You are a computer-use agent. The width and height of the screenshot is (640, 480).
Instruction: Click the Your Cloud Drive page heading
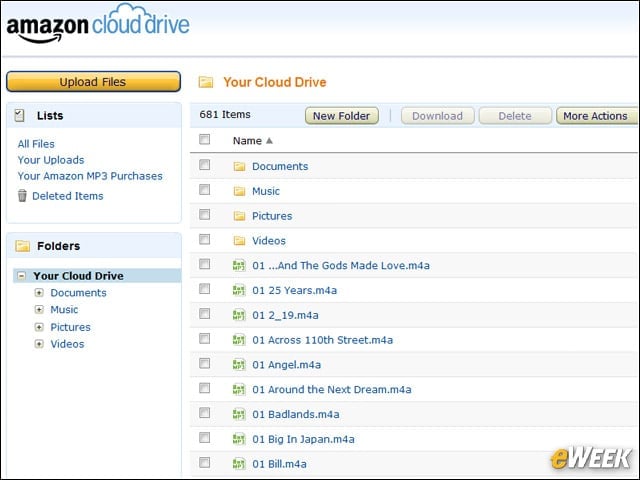pos(275,82)
